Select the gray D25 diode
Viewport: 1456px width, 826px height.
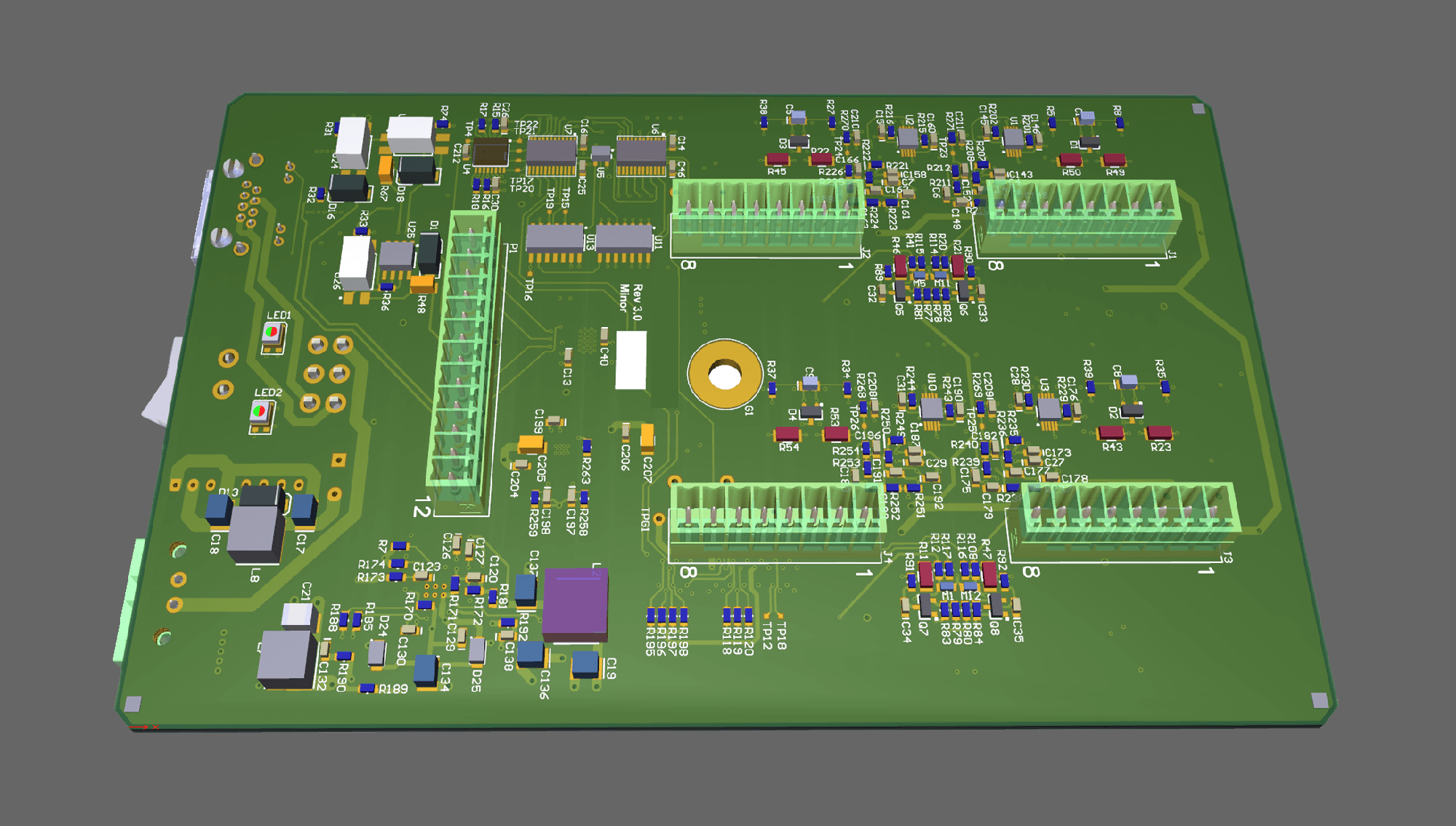pos(477,650)
